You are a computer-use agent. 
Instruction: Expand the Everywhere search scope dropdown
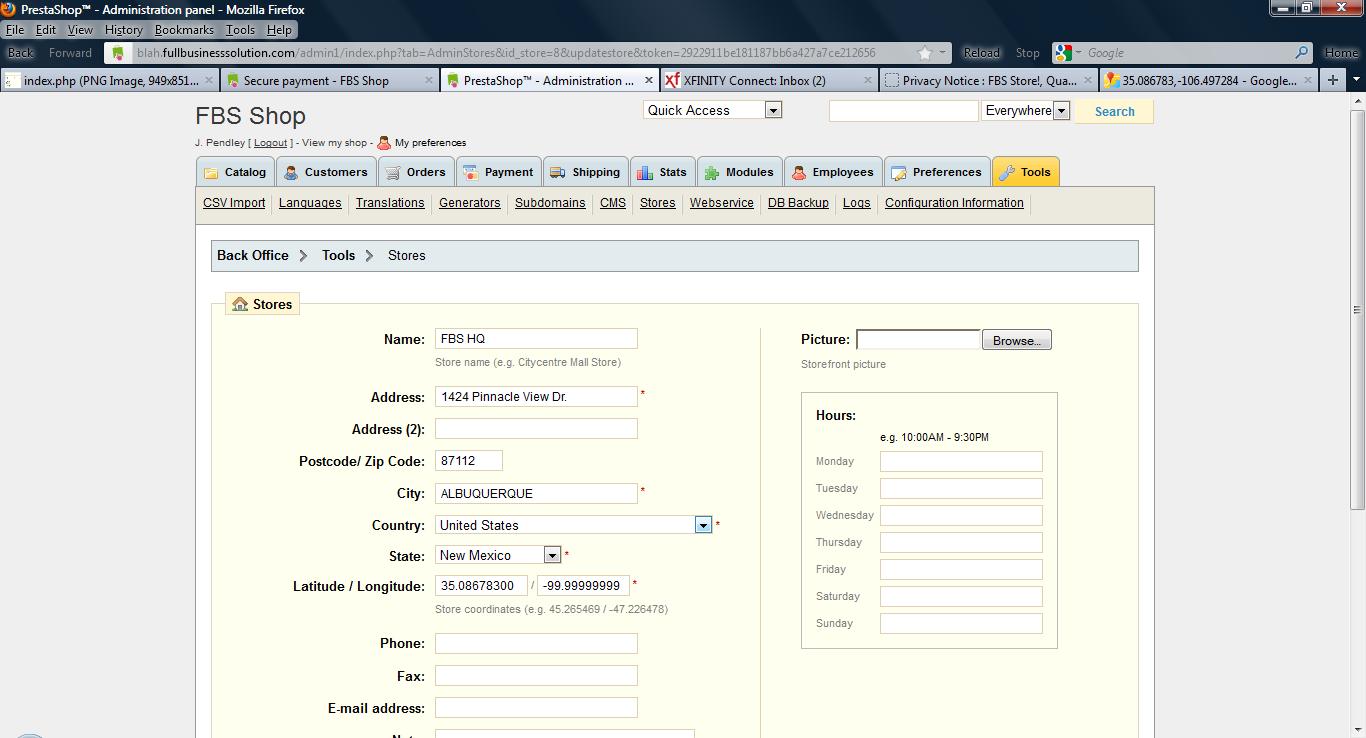pos(1062,111)
